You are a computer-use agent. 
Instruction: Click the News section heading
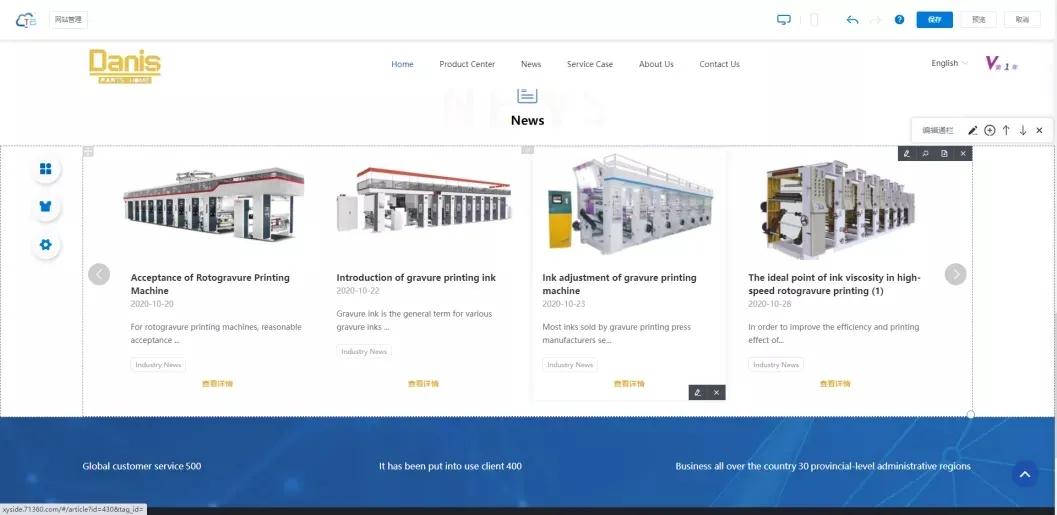(x=527, y=120)
